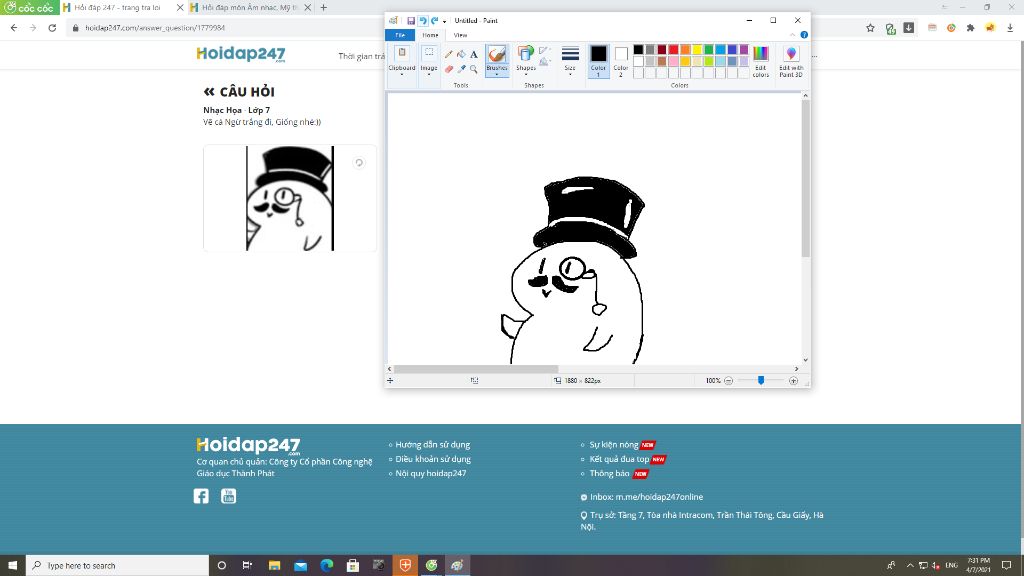The height and width of the screenshot is (576, 1024).
Task: Open Microsoft Edge from the taskbar
Action: [327, 566]
